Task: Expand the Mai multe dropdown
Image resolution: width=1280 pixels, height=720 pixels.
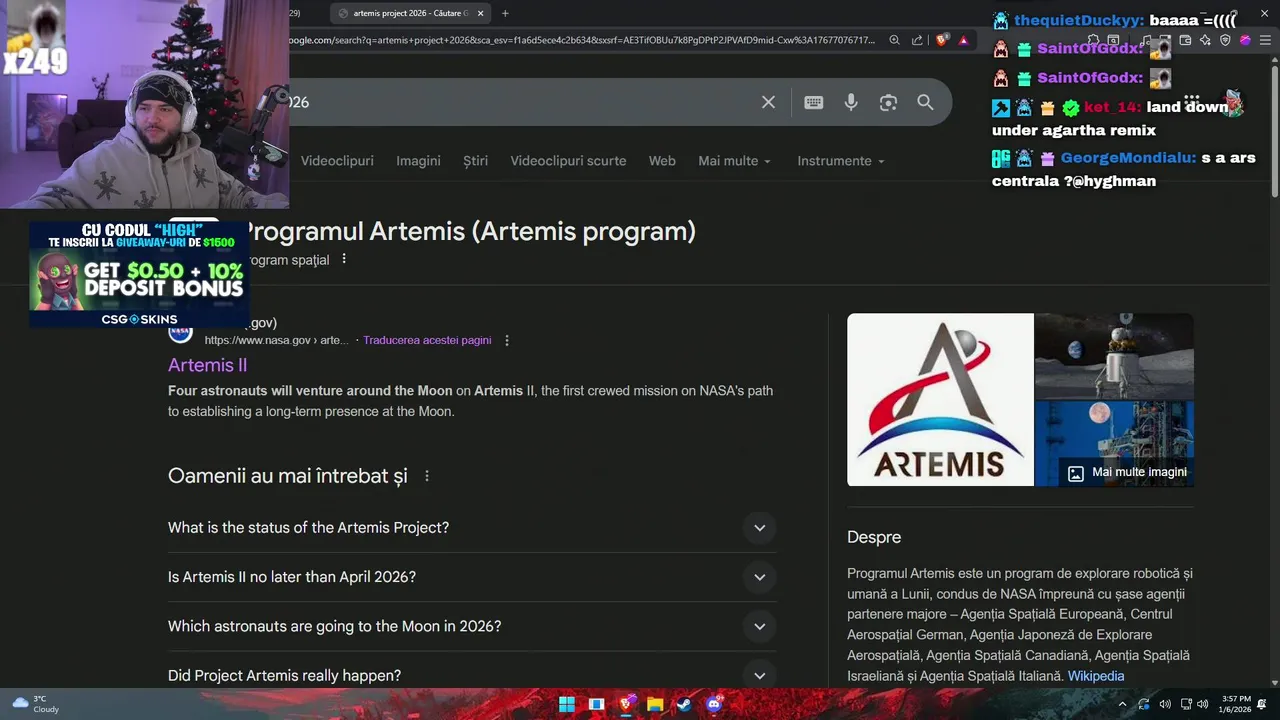Action: [x=735, y=161]
